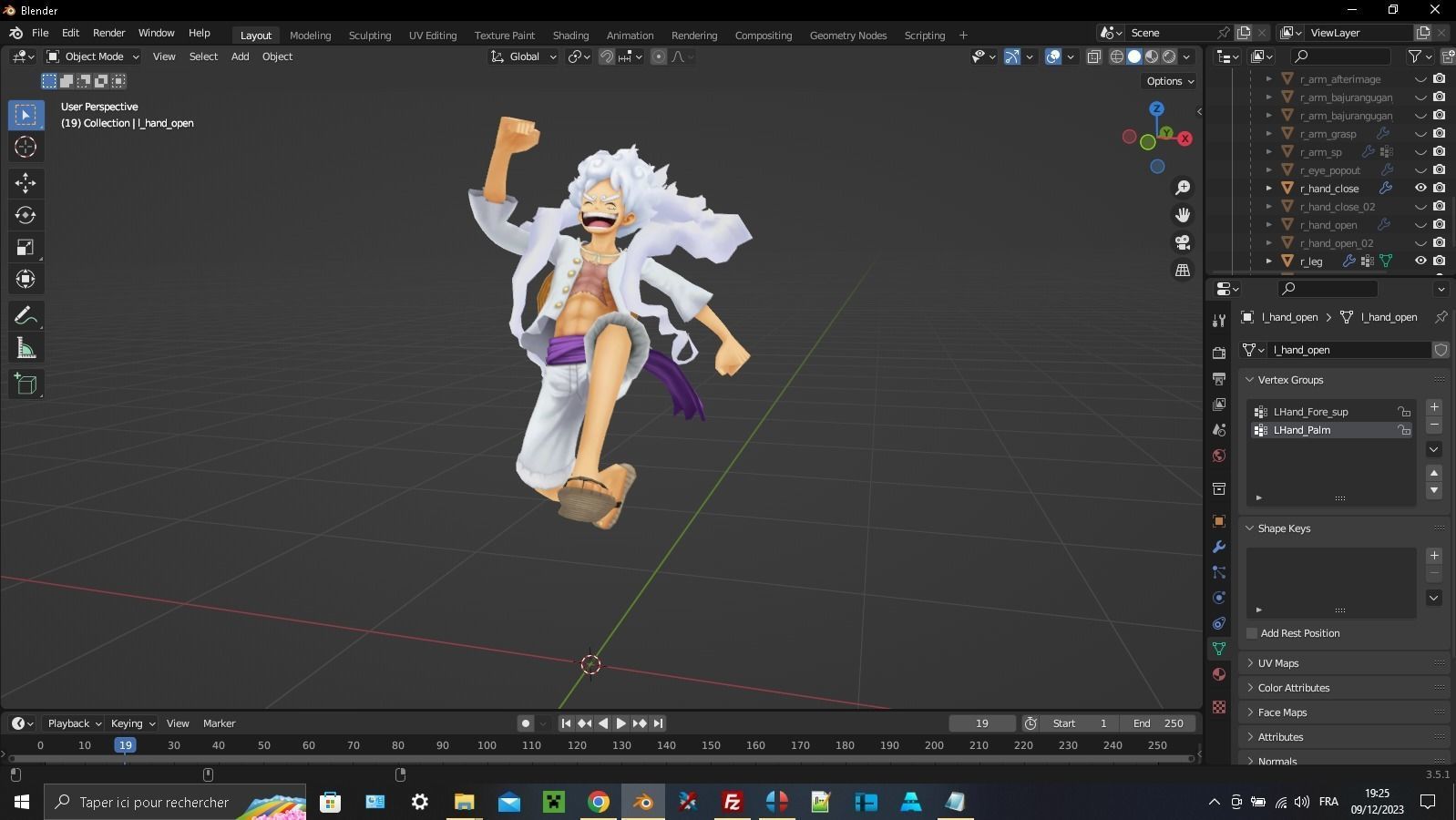The width and height of the screenshot is (1456, 820).
Task: Open the Texture properties tab
Action: 1219,707
